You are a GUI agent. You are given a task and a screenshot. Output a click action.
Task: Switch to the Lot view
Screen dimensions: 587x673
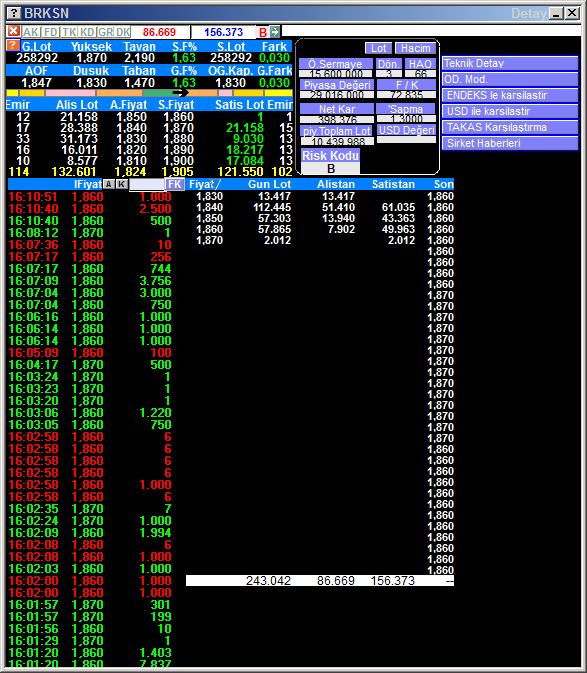point(378,48)
